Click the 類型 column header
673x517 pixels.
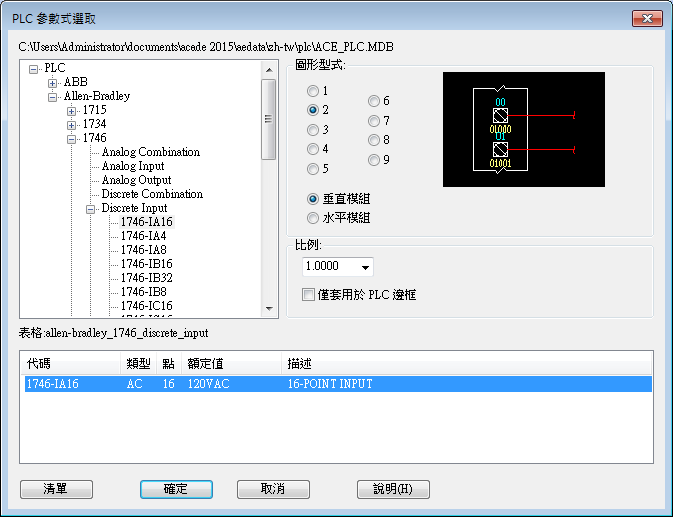pos(139,364)
